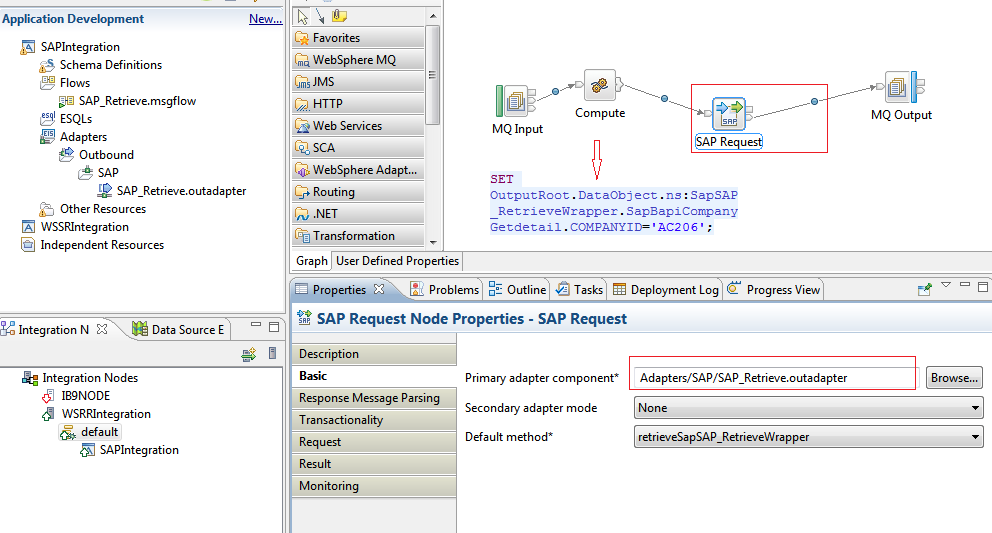
Task: Close the Integration Nodes tab
Action: [102, 329]
